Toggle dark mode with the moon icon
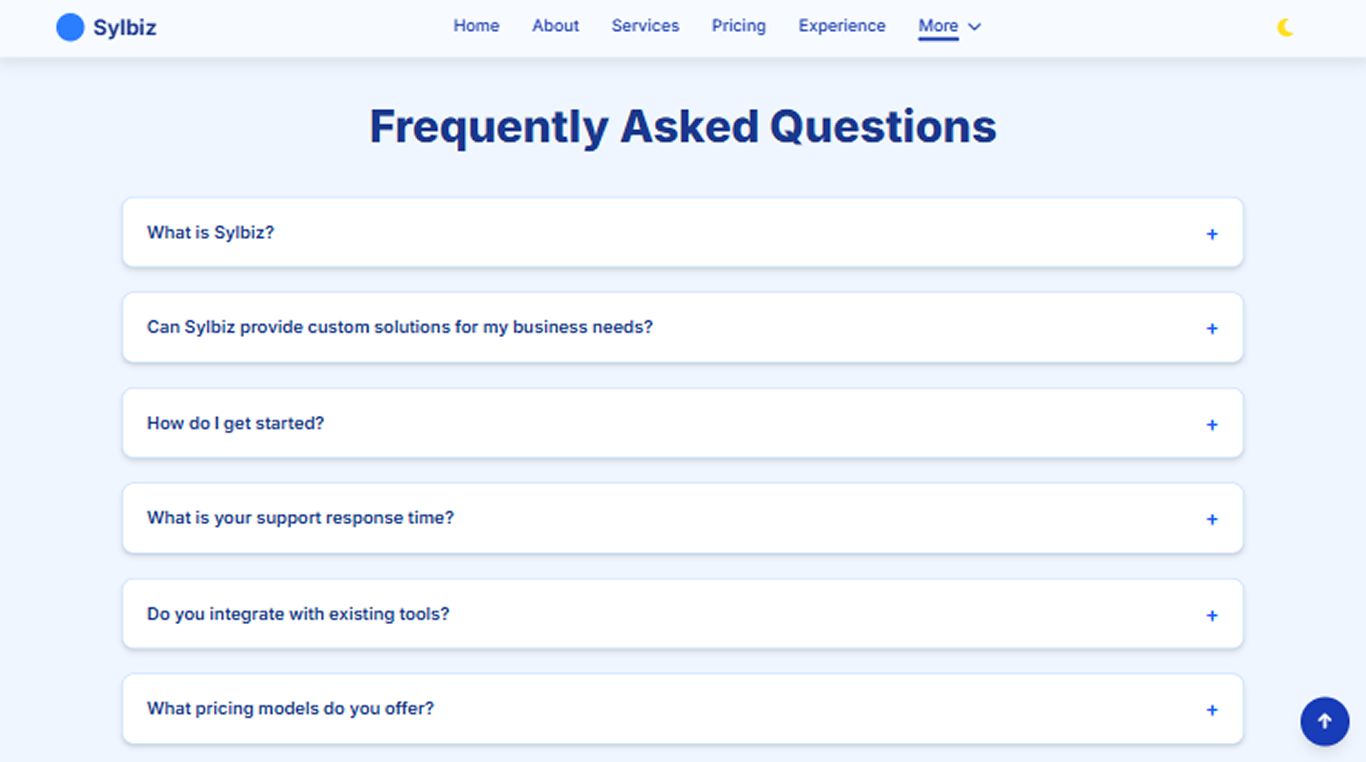Viewport: 1366px width, 762px height. 1285,28
